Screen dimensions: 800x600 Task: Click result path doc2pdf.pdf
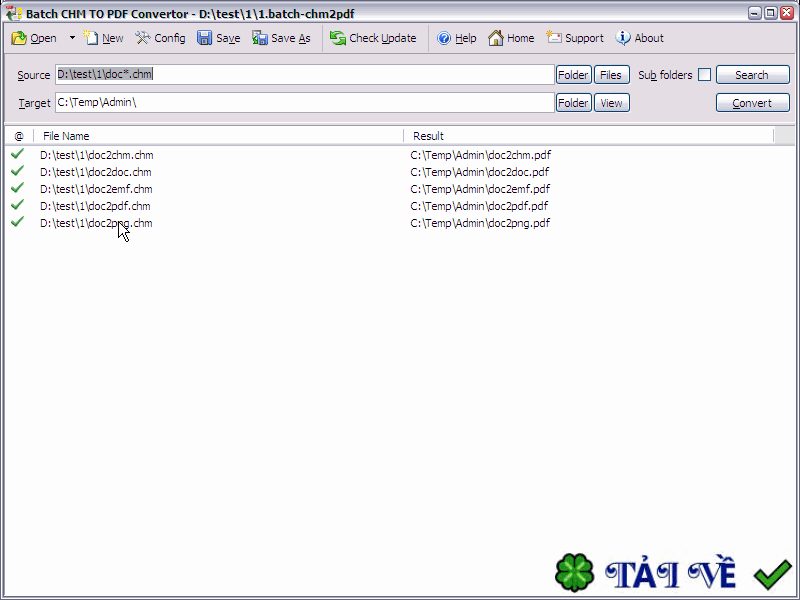coord(479,206)
